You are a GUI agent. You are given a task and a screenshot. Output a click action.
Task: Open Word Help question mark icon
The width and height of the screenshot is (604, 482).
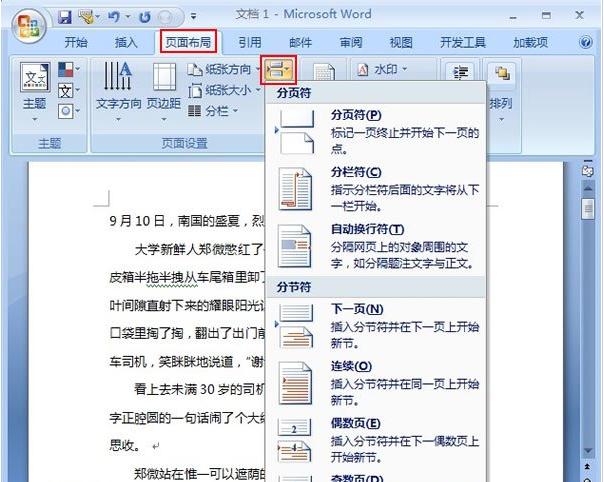[586, 42]
